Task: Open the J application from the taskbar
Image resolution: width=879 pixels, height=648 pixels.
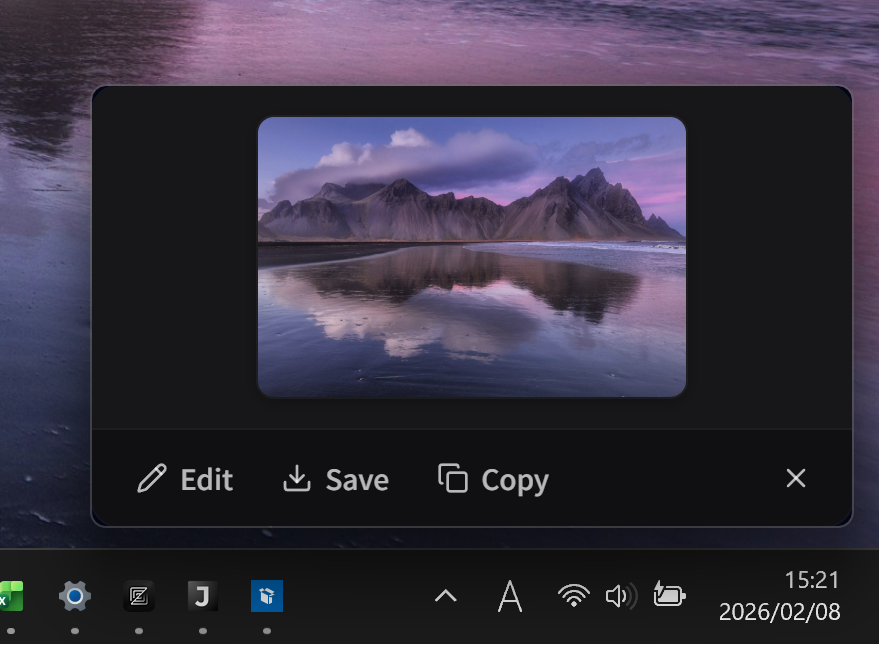Action: coord(203,595)
